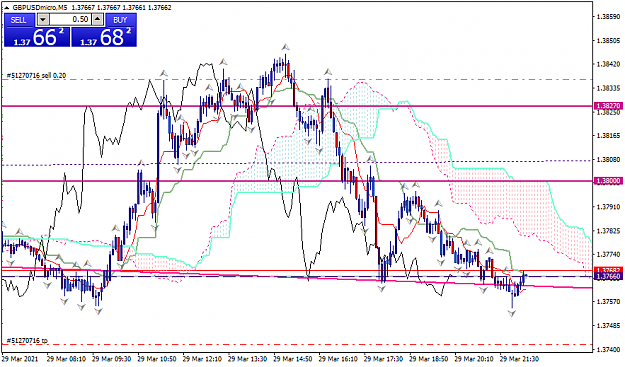Click the 29 Mar 21:30 time label
Image resolution: width=625 pixels, height=367 pixels.
tap(520, 359)
